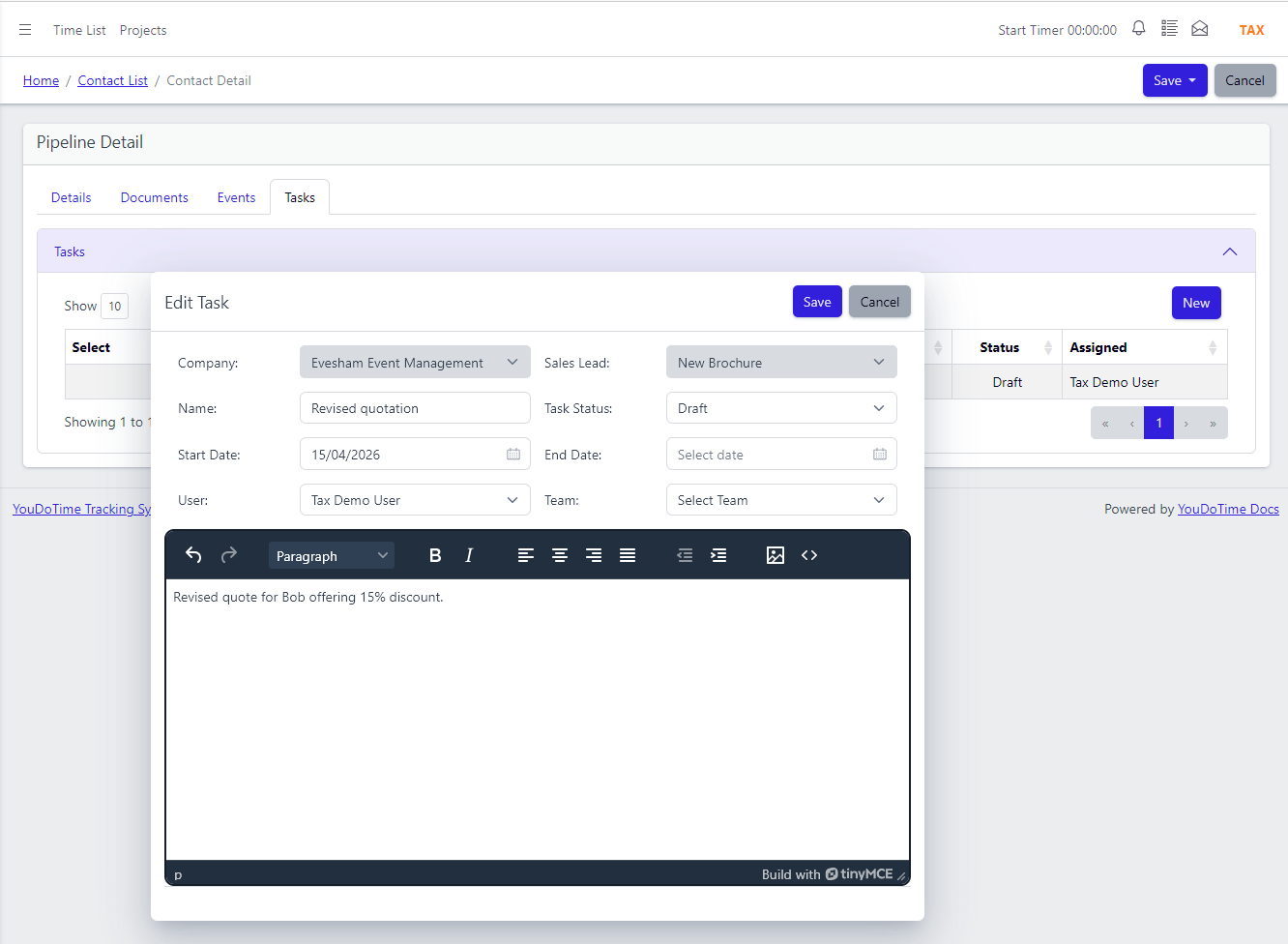
Task: Open Projects menu
Action: click(143, 30)
